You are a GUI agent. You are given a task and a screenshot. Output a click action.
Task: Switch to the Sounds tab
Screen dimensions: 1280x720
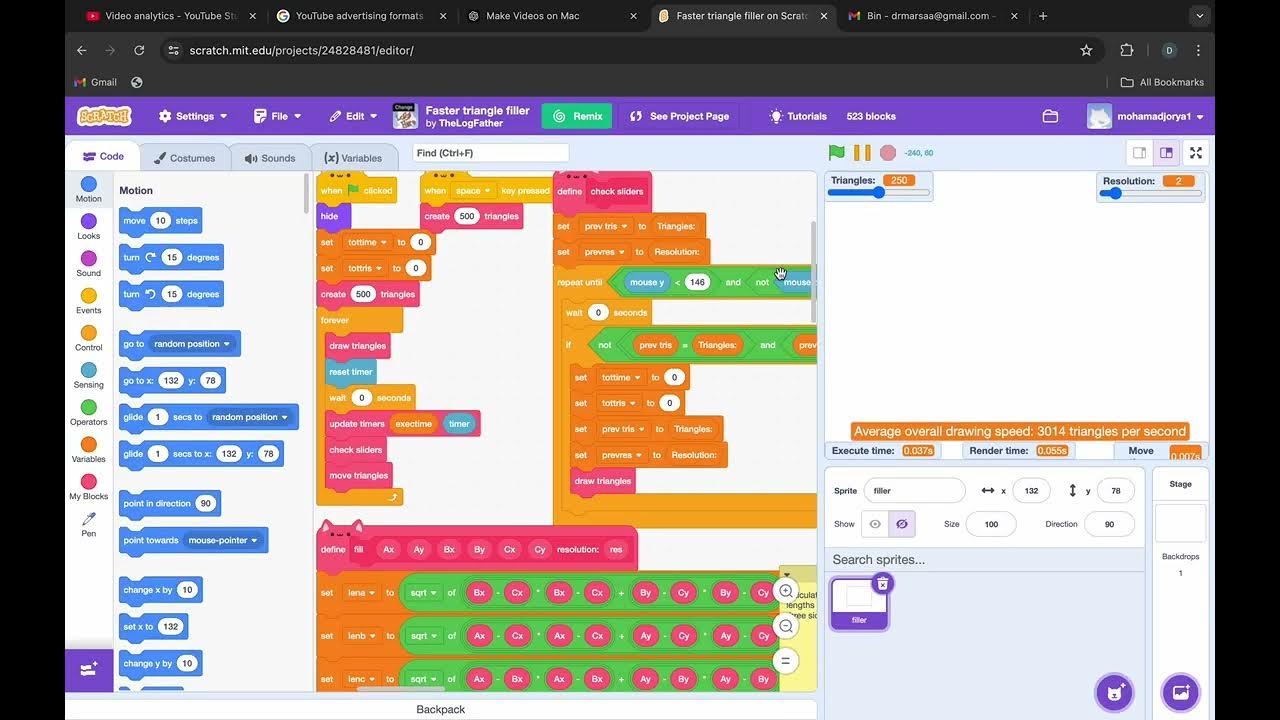[x=269, y=157]
